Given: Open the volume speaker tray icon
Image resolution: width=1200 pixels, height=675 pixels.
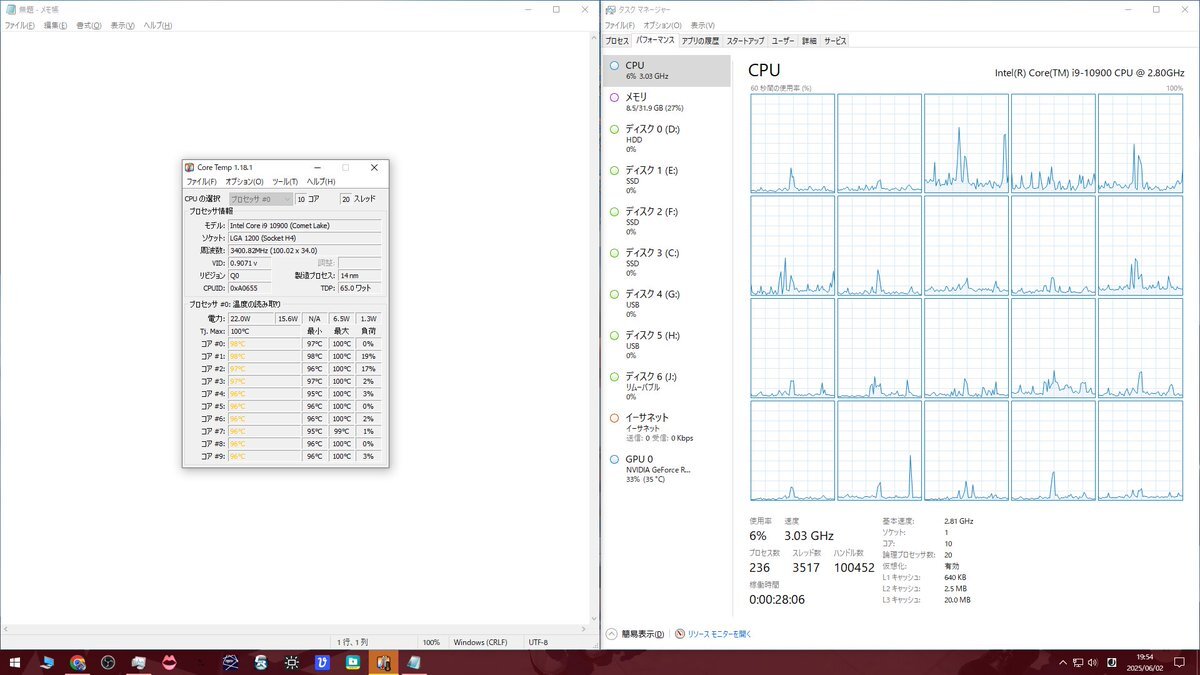Looking at the screenshot, I should point(1094,662).
